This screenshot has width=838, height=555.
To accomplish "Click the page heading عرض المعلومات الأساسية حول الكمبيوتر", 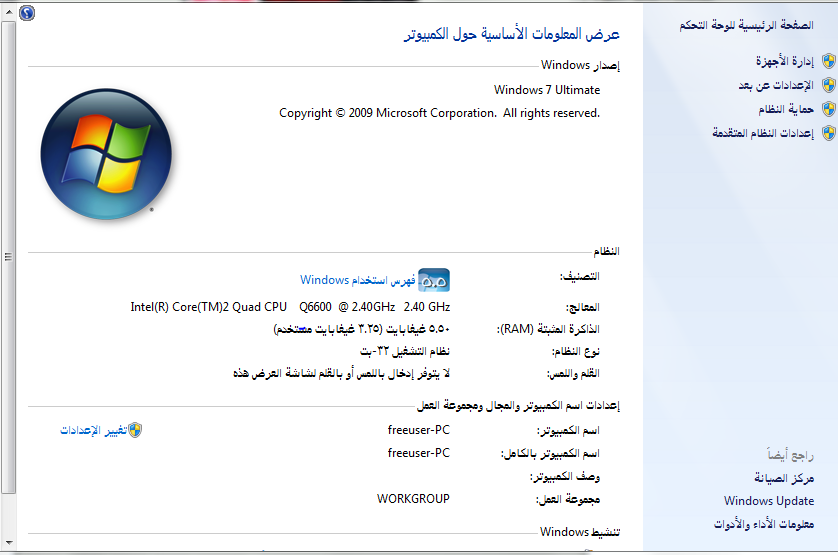I will coord(512,34).
